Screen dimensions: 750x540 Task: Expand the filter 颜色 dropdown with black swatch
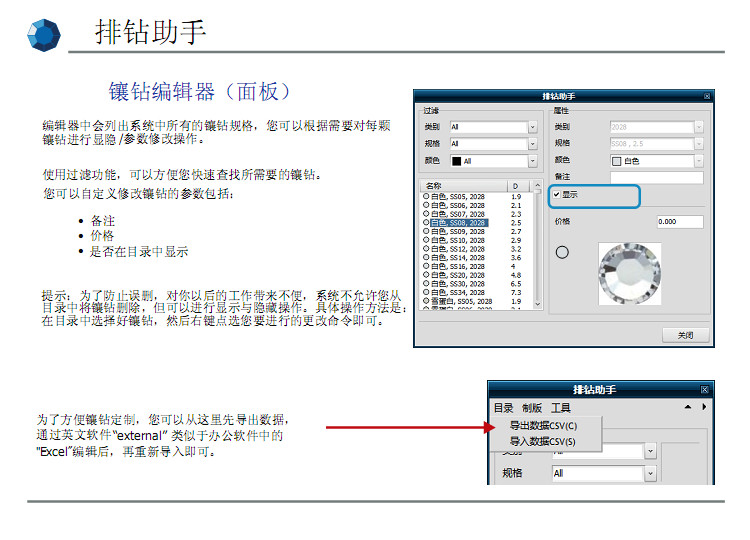(x=532, y=161)
